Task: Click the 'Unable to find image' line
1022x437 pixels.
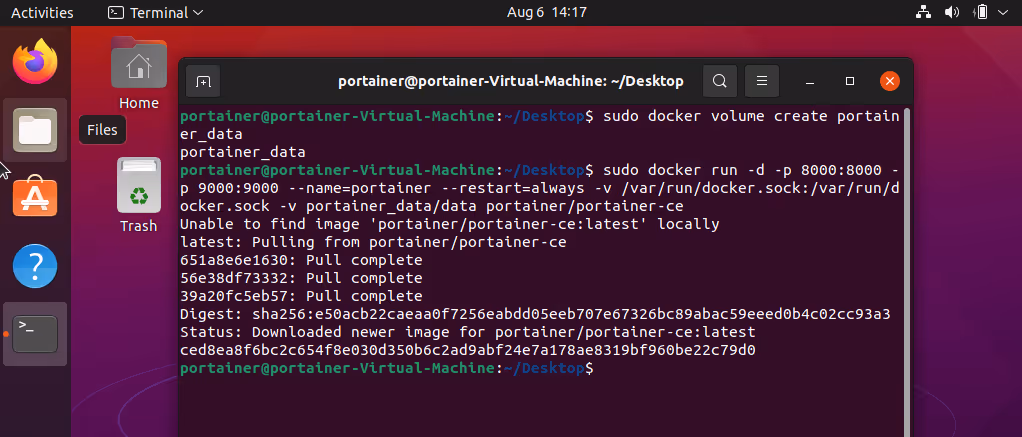Action: pyautogui.click(x=450, y=224)
